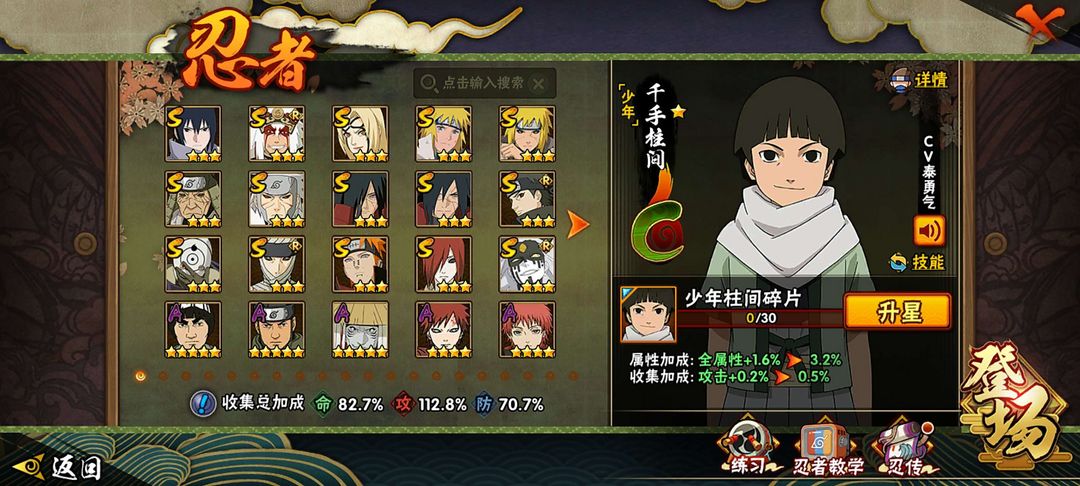This screenshot has height=486, width=1080.
Task: Click the 收集总加成 info icon
Action: click(x=202, y=403)
